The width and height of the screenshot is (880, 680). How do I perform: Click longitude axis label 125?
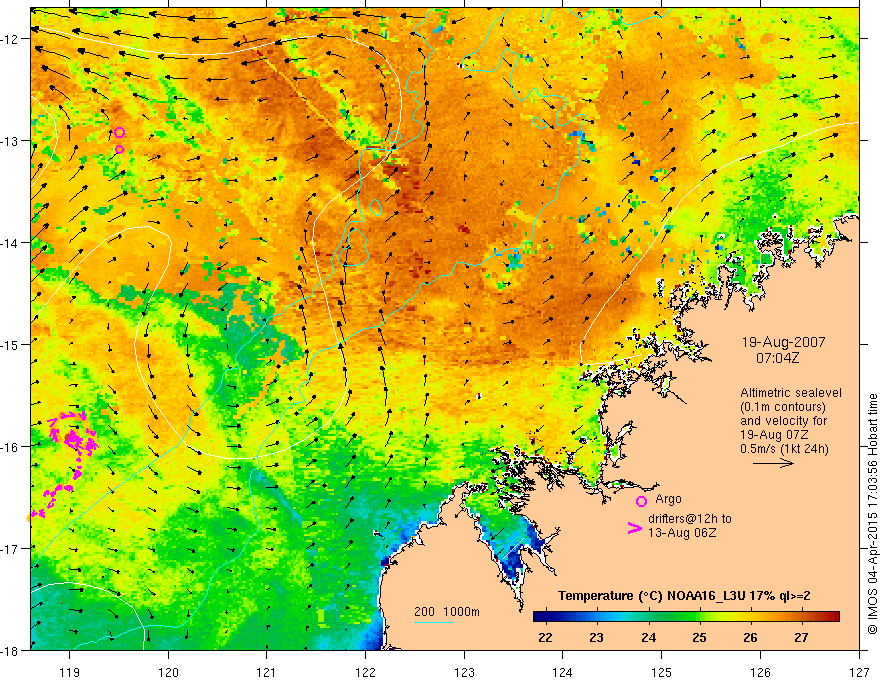pos(662,672)
